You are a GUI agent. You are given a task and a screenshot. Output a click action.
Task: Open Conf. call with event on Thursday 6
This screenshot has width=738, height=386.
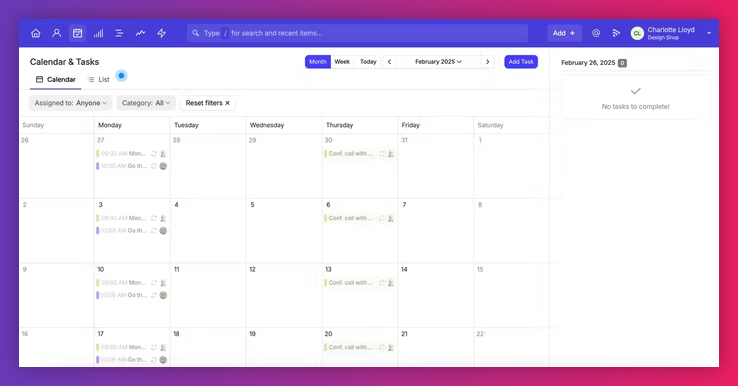pos(360,218)
